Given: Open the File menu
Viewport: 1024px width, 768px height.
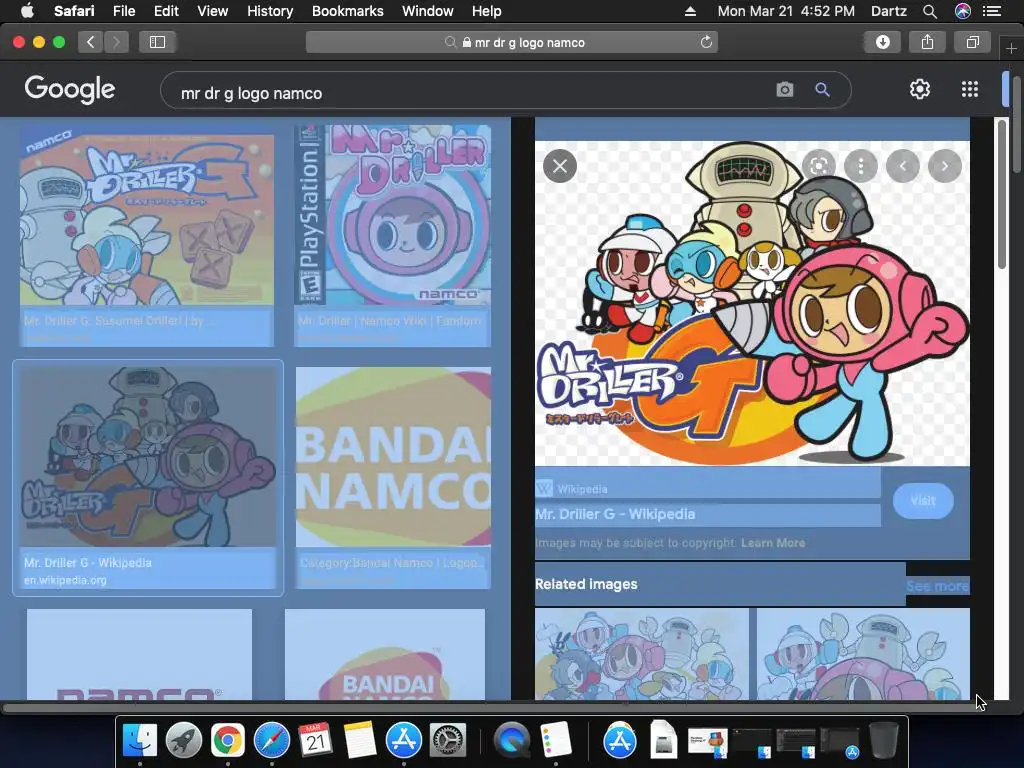Looking at the screenshot, I should click(124, 11).
